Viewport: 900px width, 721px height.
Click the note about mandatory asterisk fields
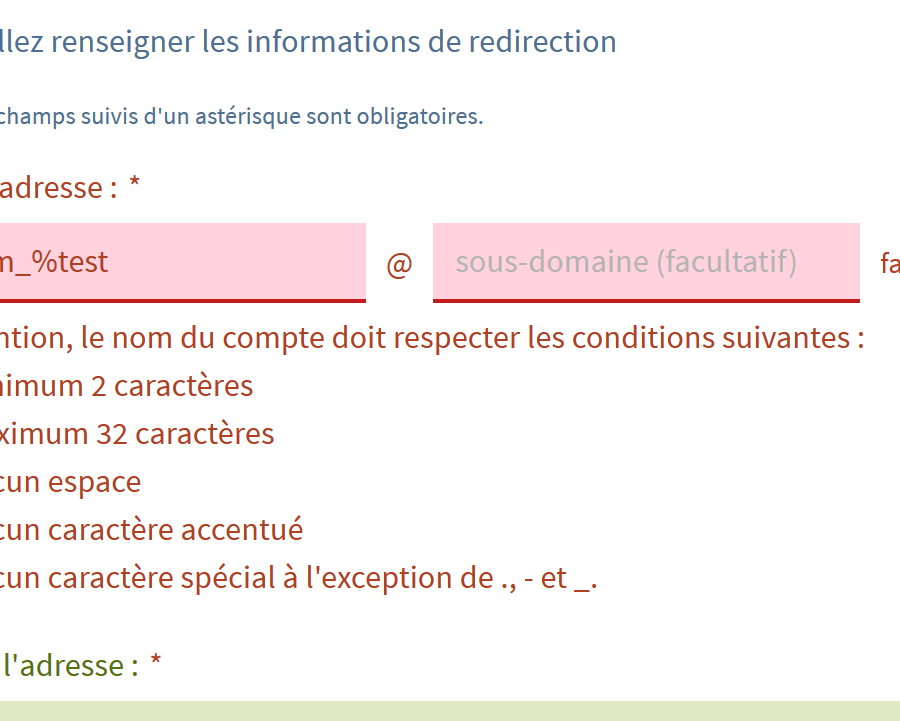240,116
